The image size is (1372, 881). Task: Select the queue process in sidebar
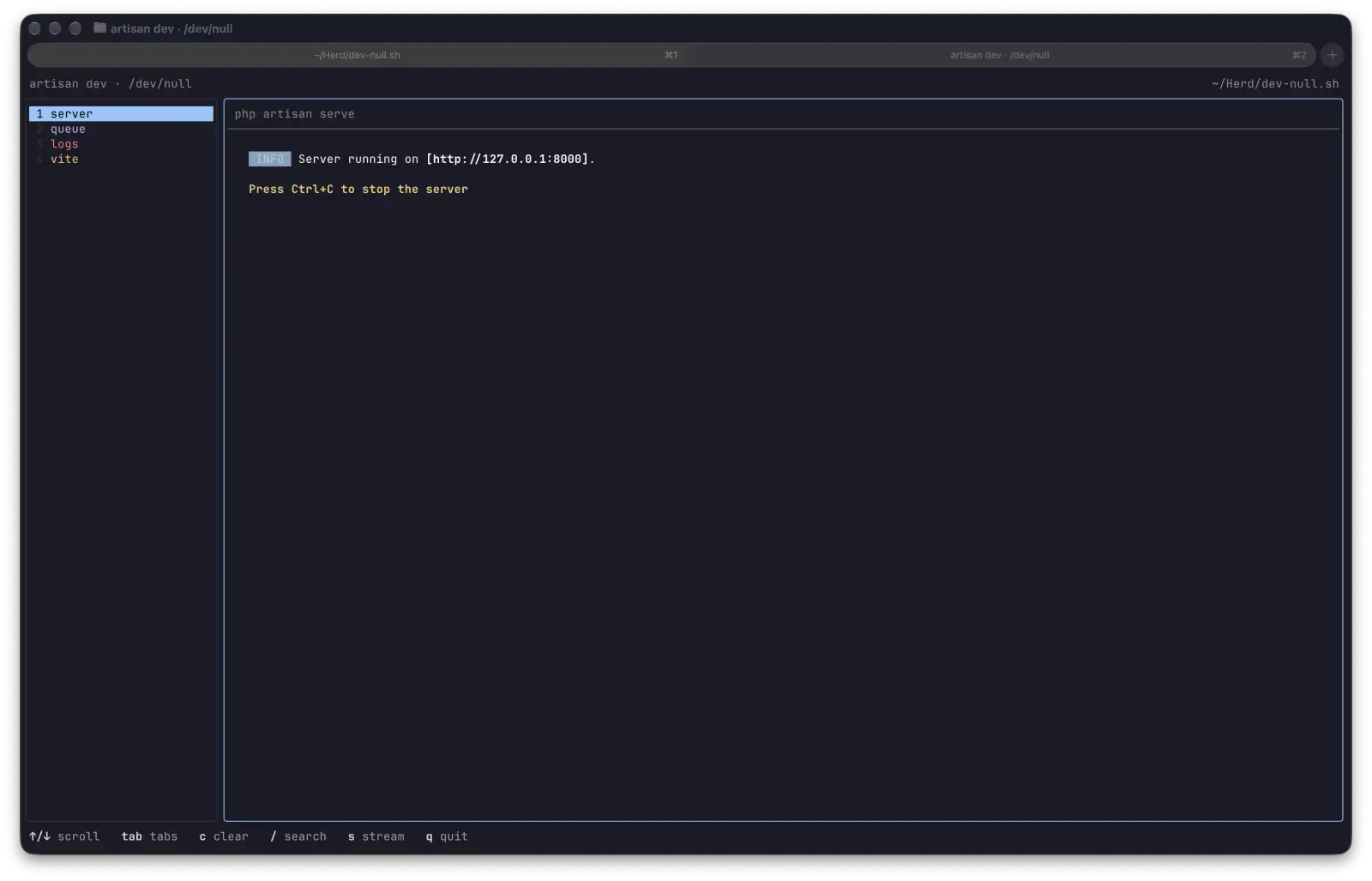point(121,130)
